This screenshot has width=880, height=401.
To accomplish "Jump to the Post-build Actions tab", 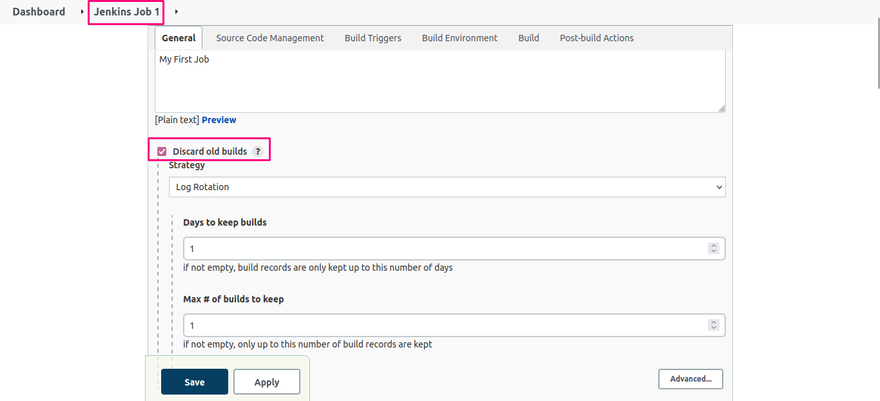I will click(597, 38).
